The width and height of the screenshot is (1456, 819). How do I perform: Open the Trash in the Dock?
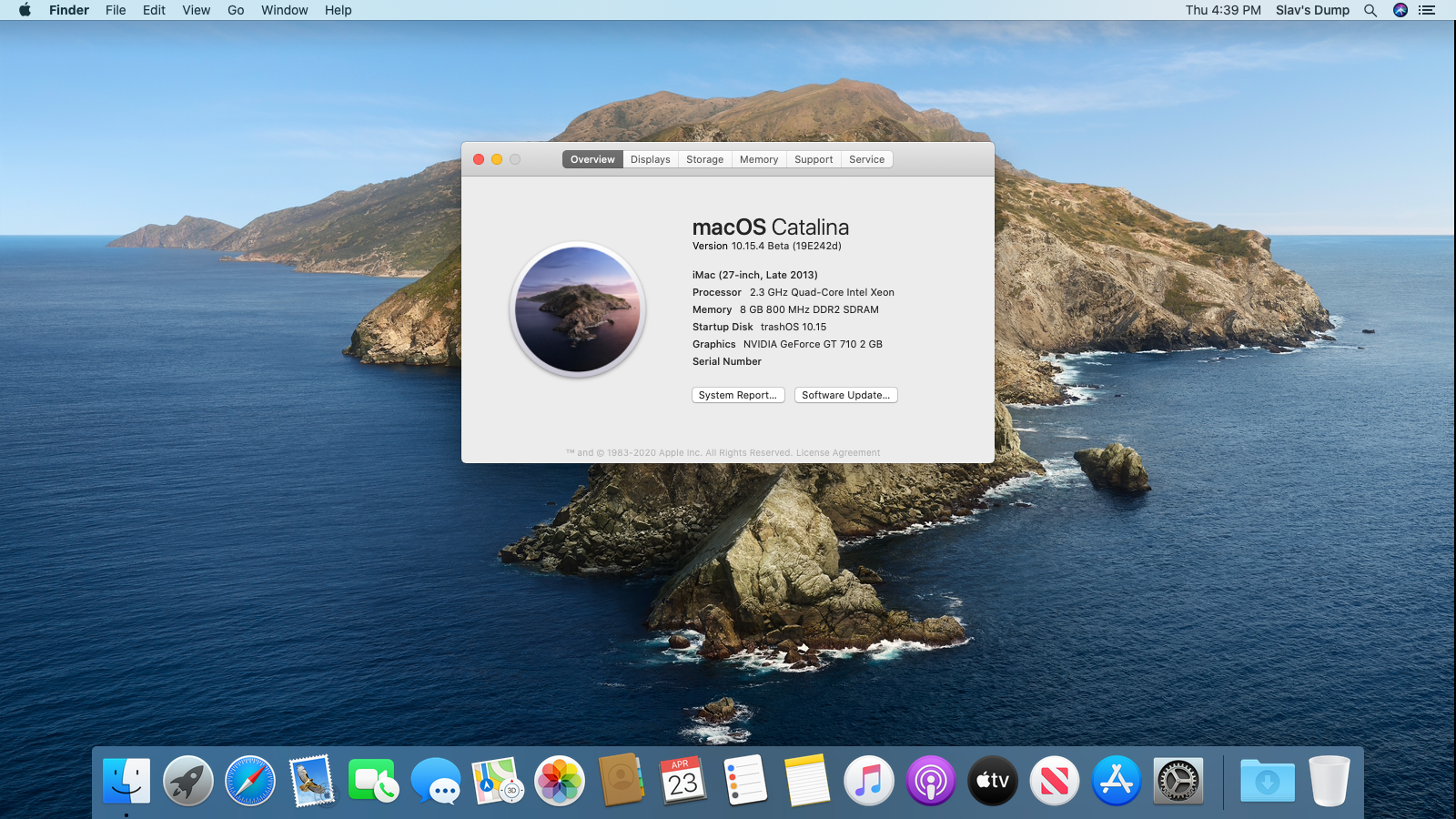1330,781
